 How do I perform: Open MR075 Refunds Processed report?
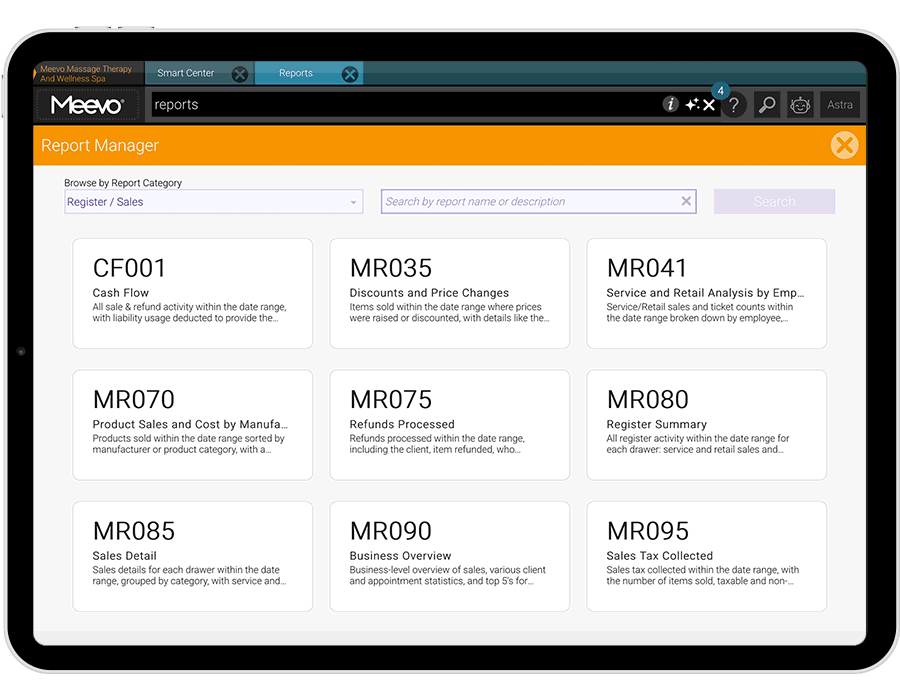click(449, 425)
